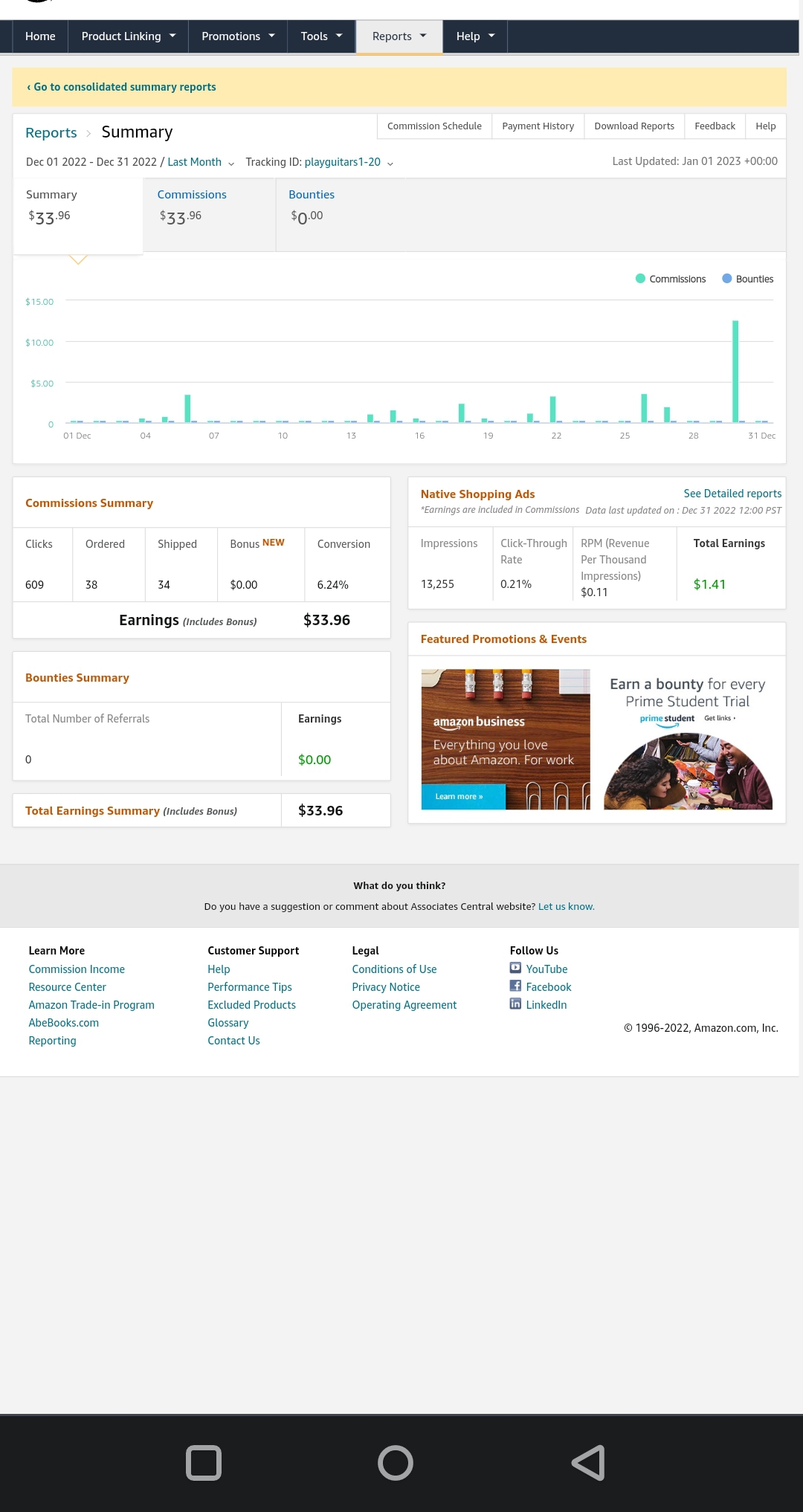Screen dimensions: 803x1512
Task: Select the 38 Ordered value
Action: click(91, 585)
